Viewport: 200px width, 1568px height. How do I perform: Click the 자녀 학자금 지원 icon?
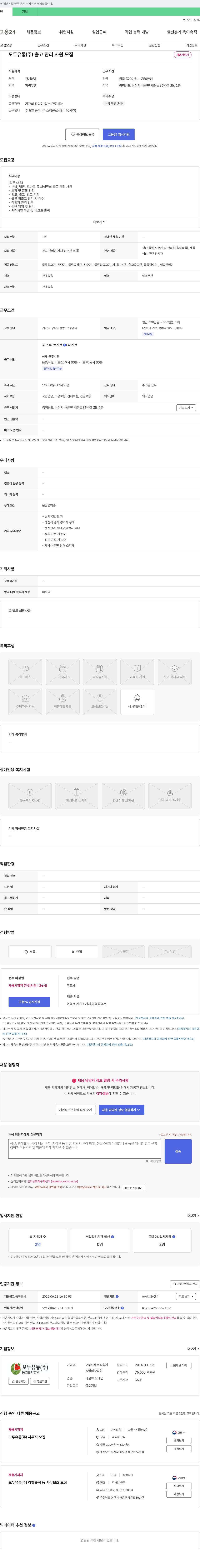pos(174,671)
